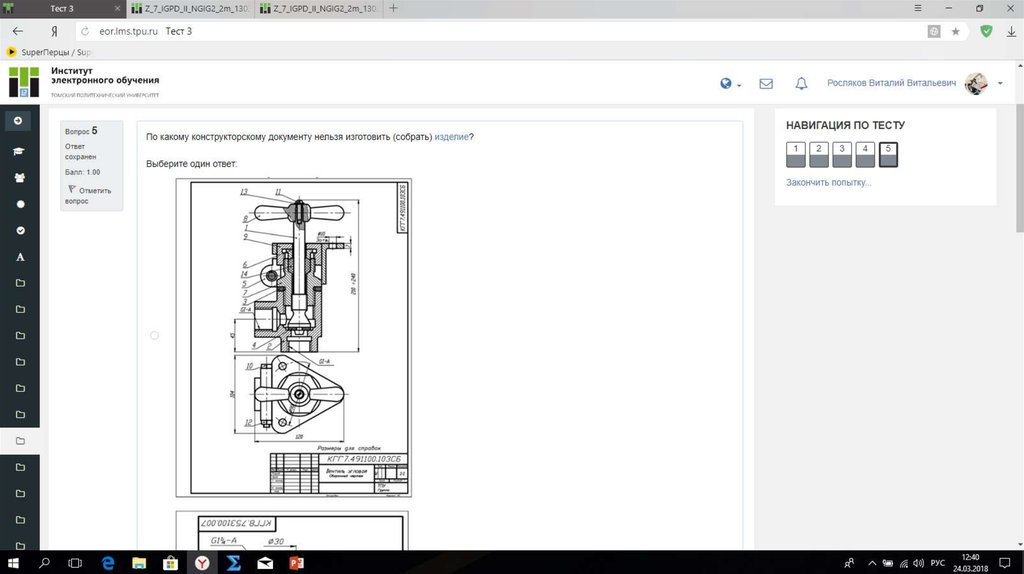1024x574 pixels.
Task: Expand sidebar with top arrow button
Action: tap(18, 121)
